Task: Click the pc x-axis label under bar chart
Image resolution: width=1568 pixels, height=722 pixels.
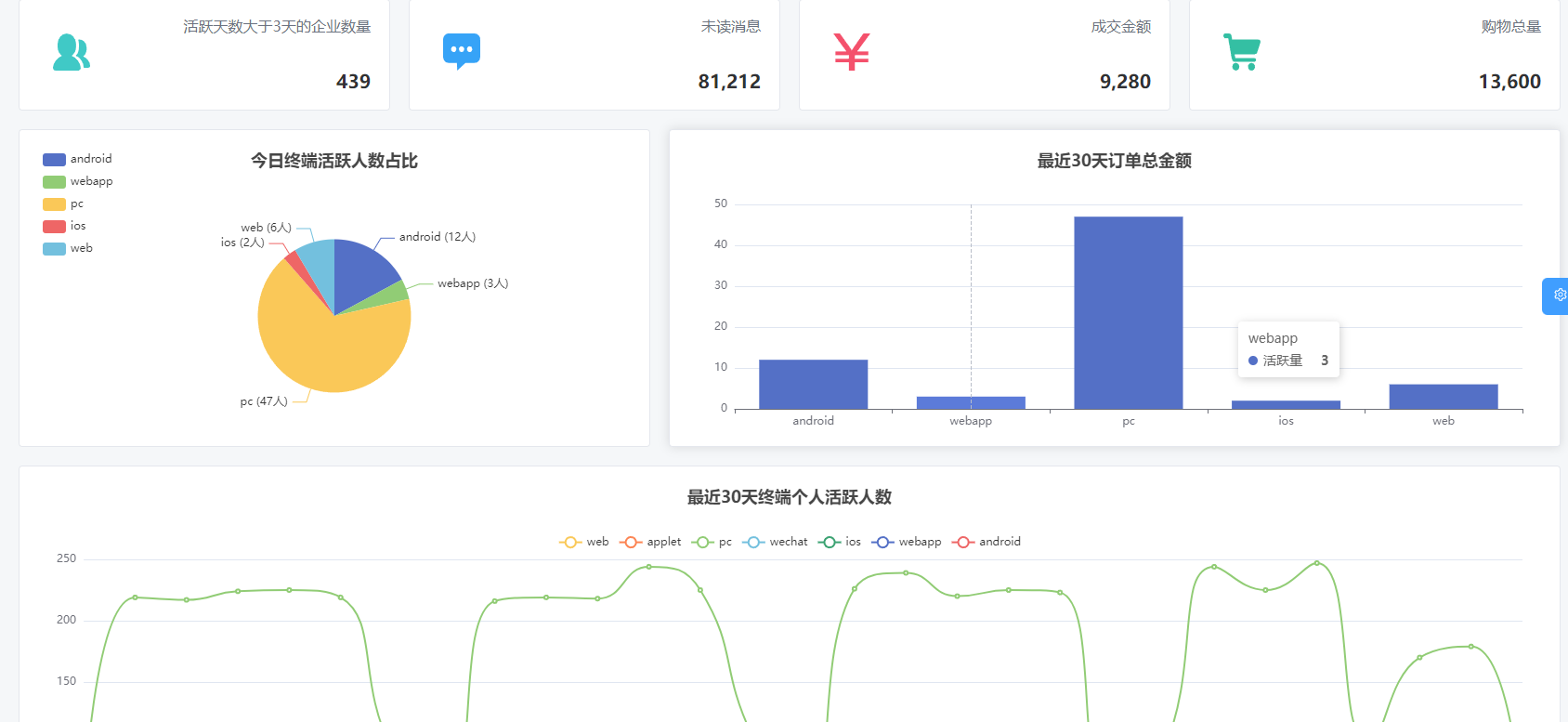Action: tap(1129, 421)
